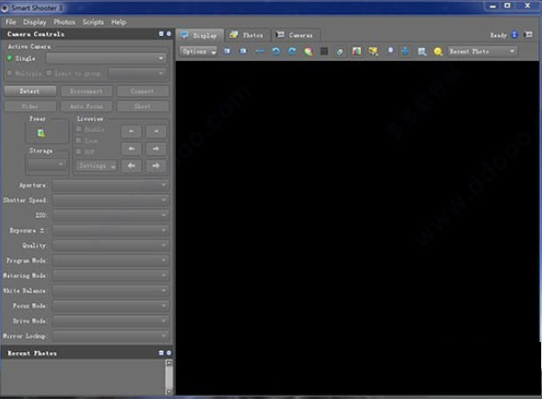
Task: Click the blue info icon beside Ready
Action: tap(514, 35)
